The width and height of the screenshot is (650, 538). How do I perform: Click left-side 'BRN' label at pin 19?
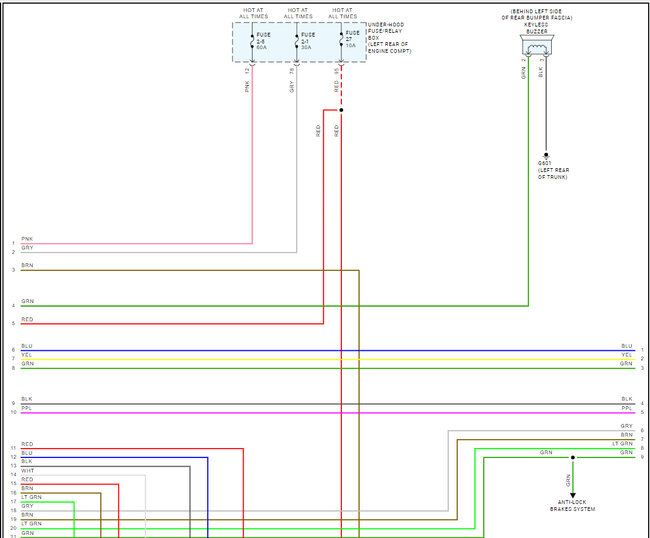(27, 515)
